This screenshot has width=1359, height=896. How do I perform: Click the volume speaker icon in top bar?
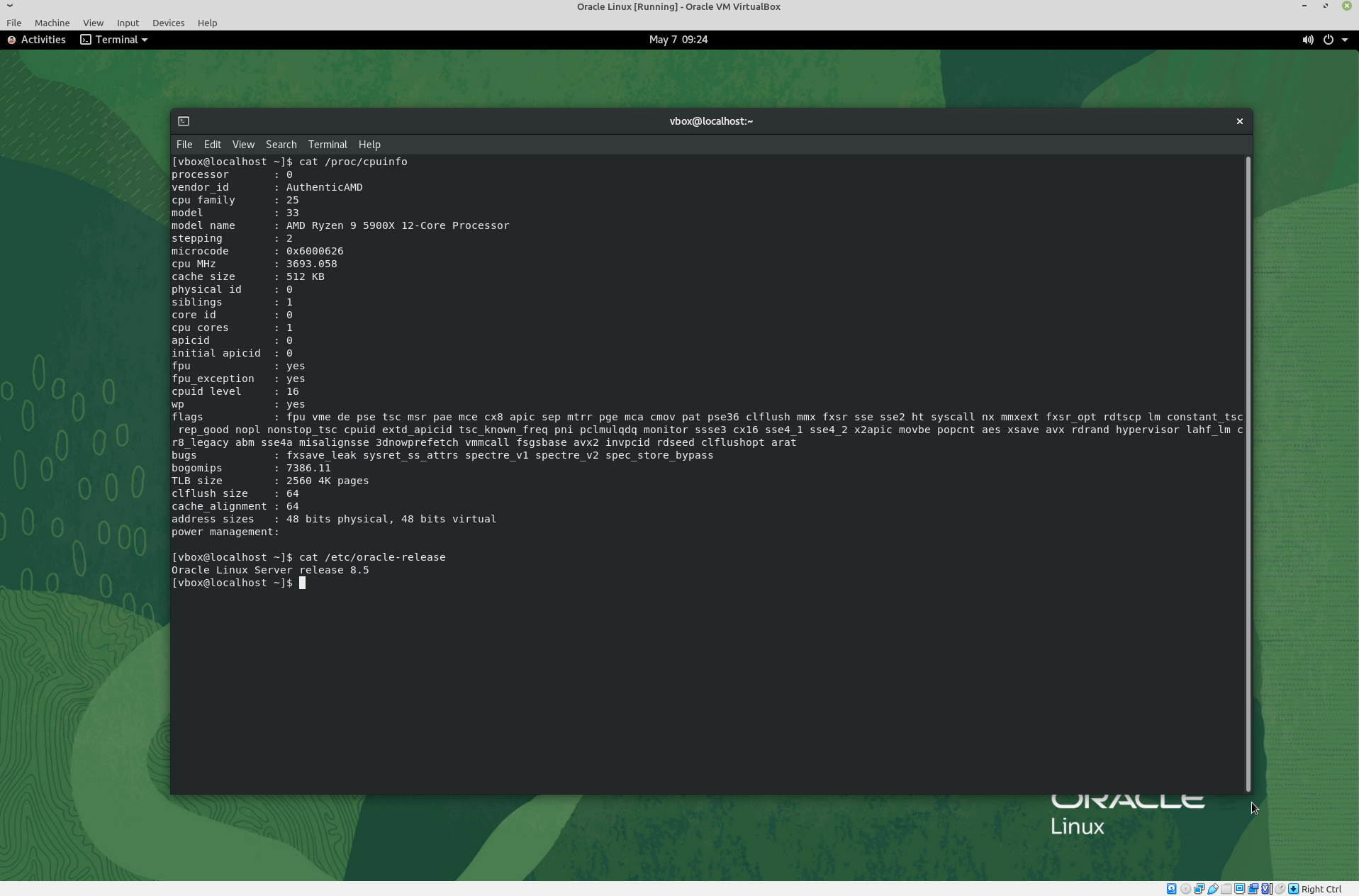click(x=1307, y=40)
